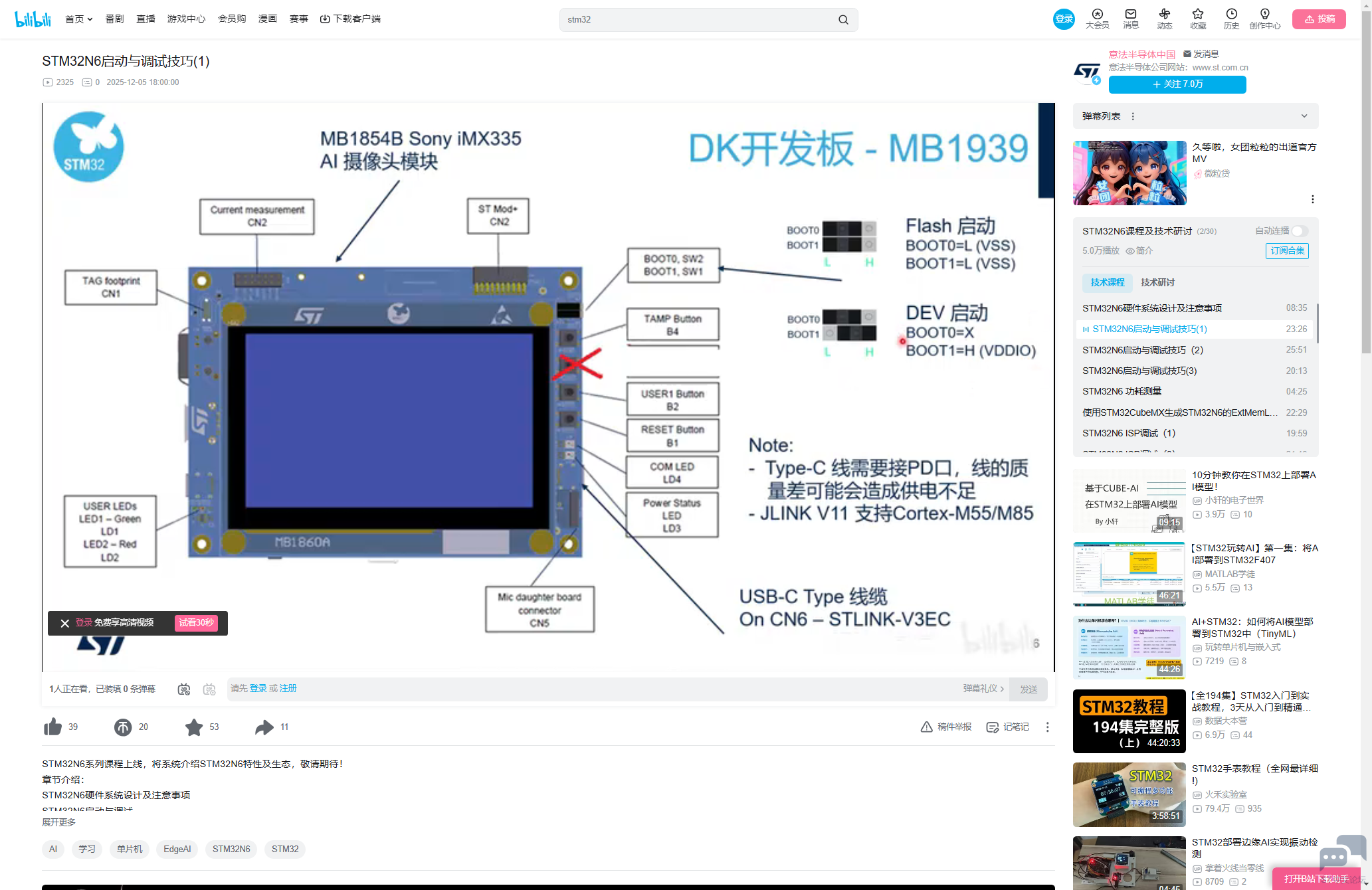Image resolution: width=1372 pixels, height=890 pixels.
Task: Open the 番剧 nav item
Action: pyautogui.click(x=114, y=19)
